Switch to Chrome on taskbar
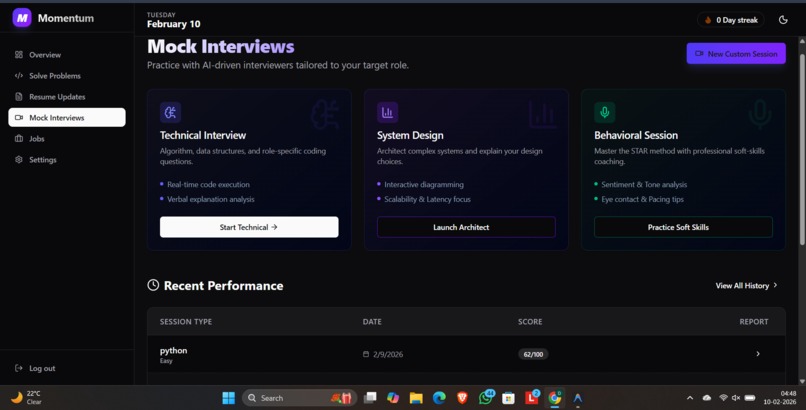 point(555,398)
